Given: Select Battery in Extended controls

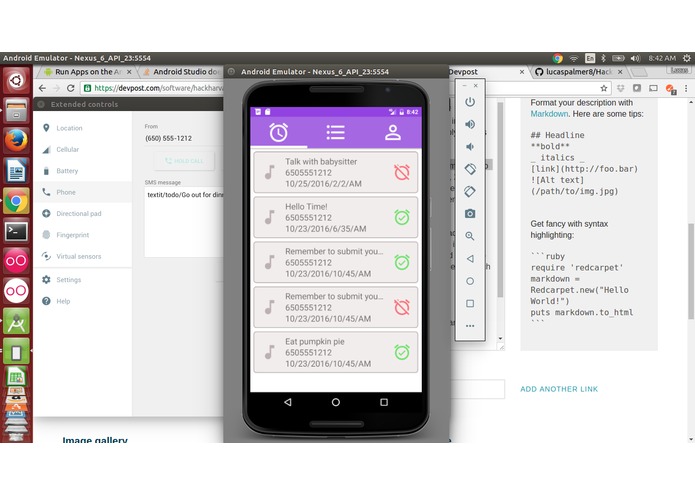Looking at the screenshot, I should pos(82,171).
